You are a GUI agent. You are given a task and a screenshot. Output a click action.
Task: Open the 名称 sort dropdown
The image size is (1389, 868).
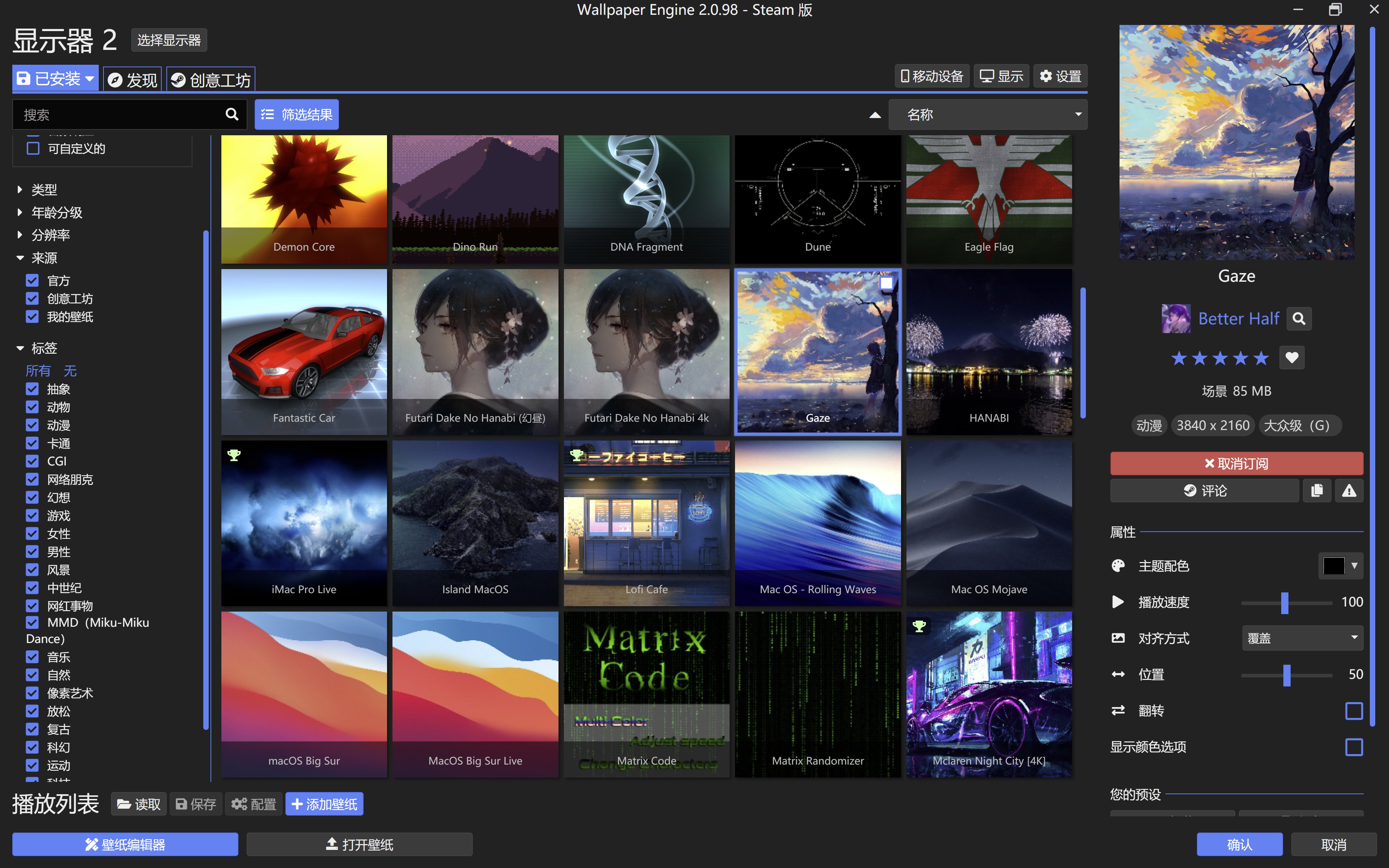(x=987, y=114)
